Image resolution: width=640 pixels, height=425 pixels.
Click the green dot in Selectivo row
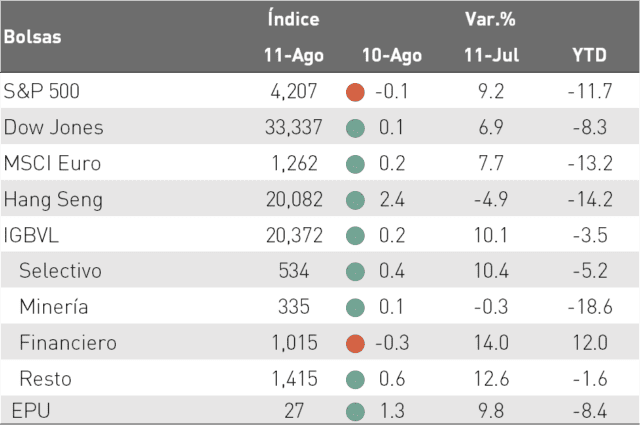(355, 271)
